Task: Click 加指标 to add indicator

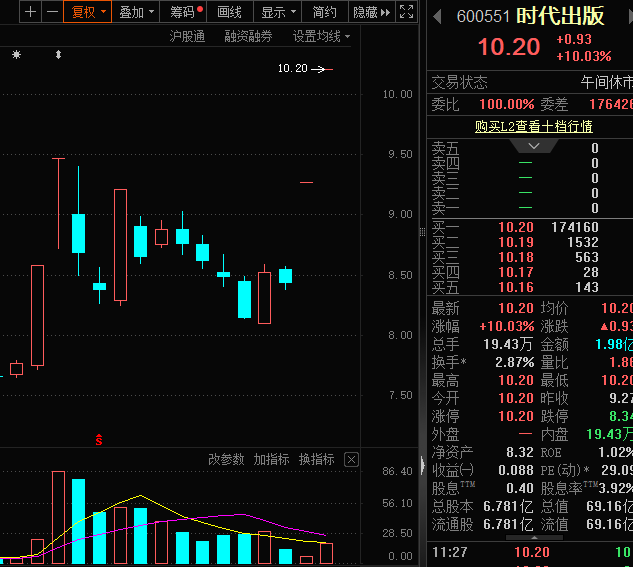Action: [271, 459]
